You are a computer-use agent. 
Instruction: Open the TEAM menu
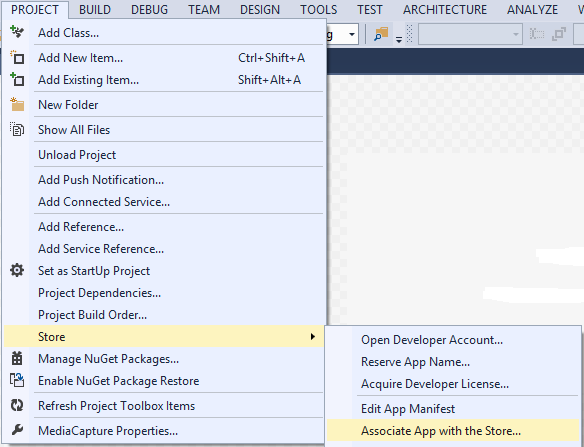point(204,9)
